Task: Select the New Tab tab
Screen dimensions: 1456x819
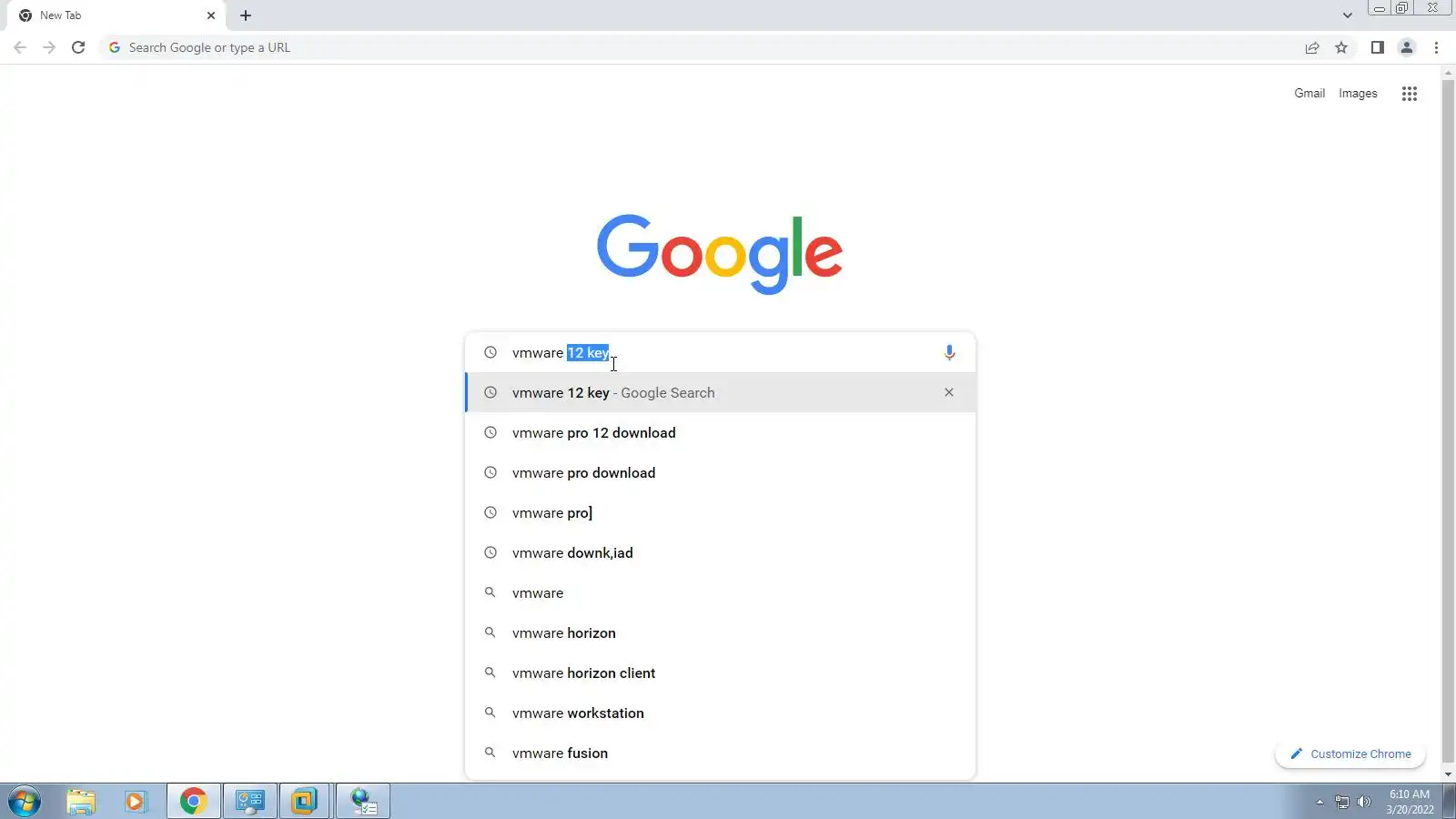Action: click(116, 15)
